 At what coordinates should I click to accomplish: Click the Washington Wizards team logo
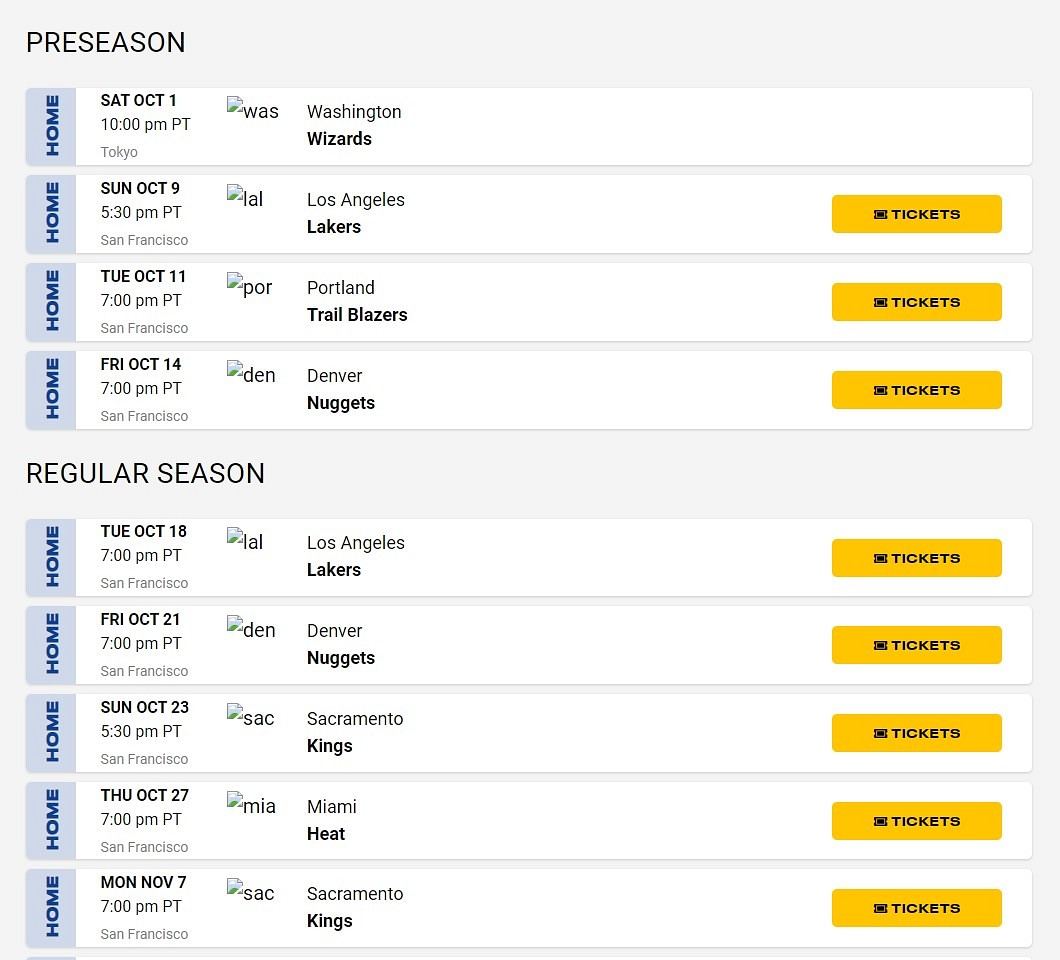click(x=252, y=110)
